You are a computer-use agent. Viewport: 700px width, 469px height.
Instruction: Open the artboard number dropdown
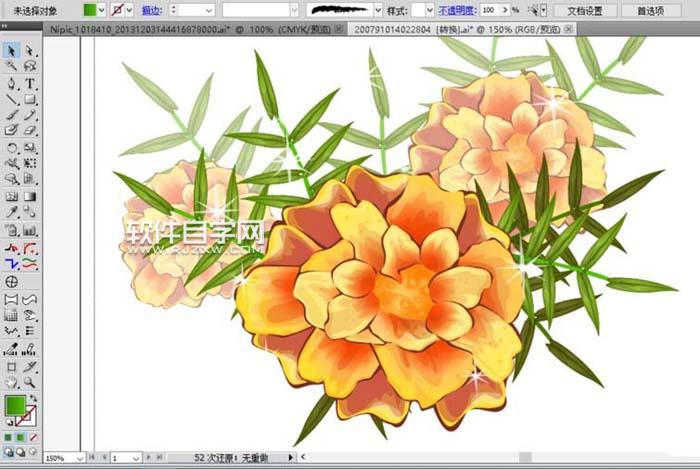click(x=136, y=458)
